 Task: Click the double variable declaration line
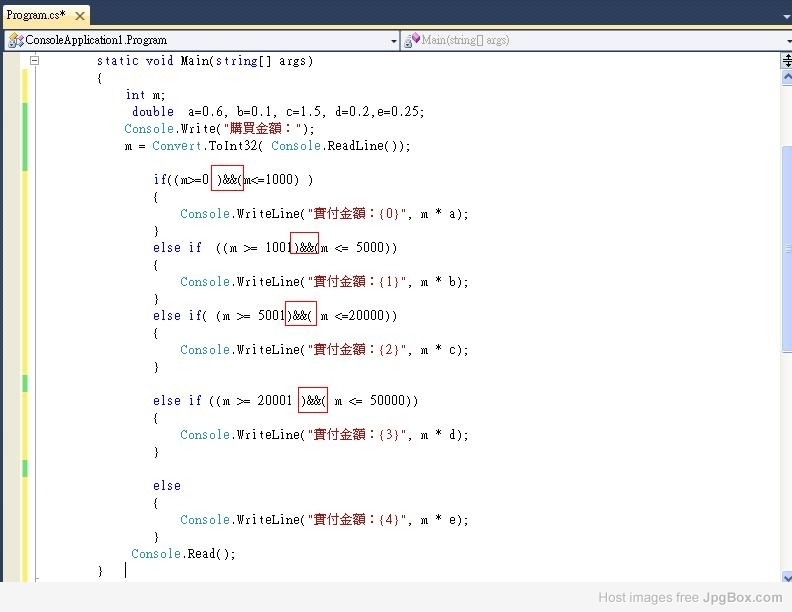278,112
